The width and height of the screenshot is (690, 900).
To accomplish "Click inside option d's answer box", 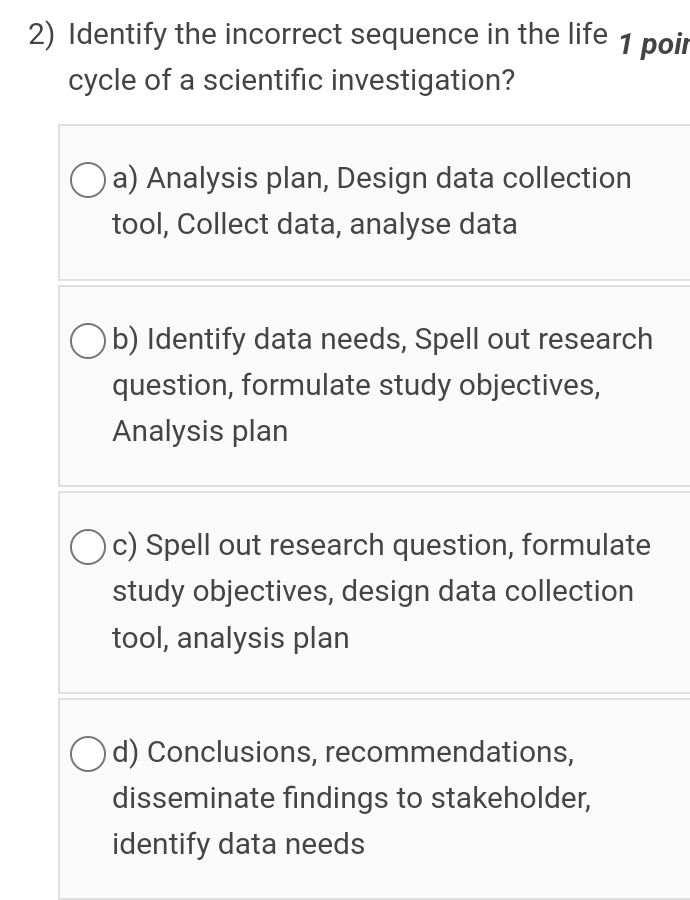I will [x=375, y=798].
